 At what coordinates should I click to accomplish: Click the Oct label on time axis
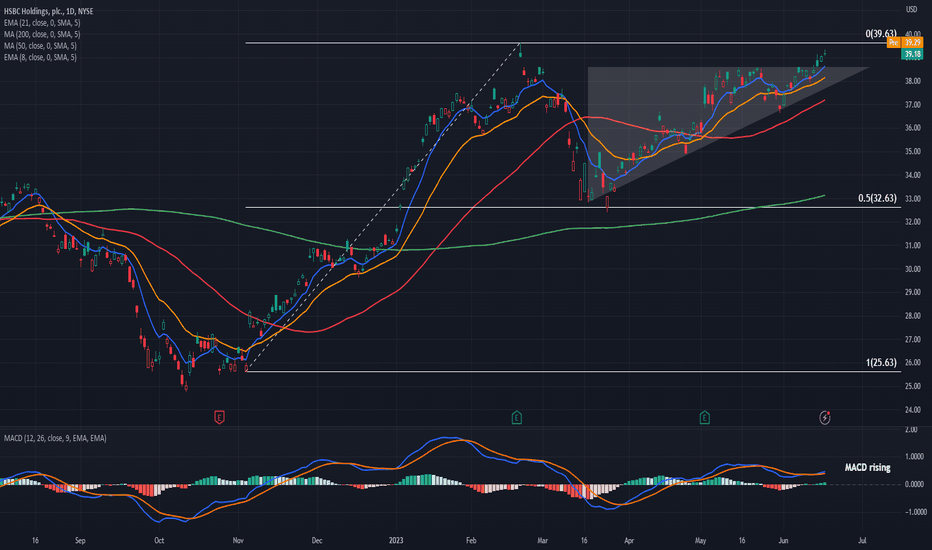click(x=159, y=540)
